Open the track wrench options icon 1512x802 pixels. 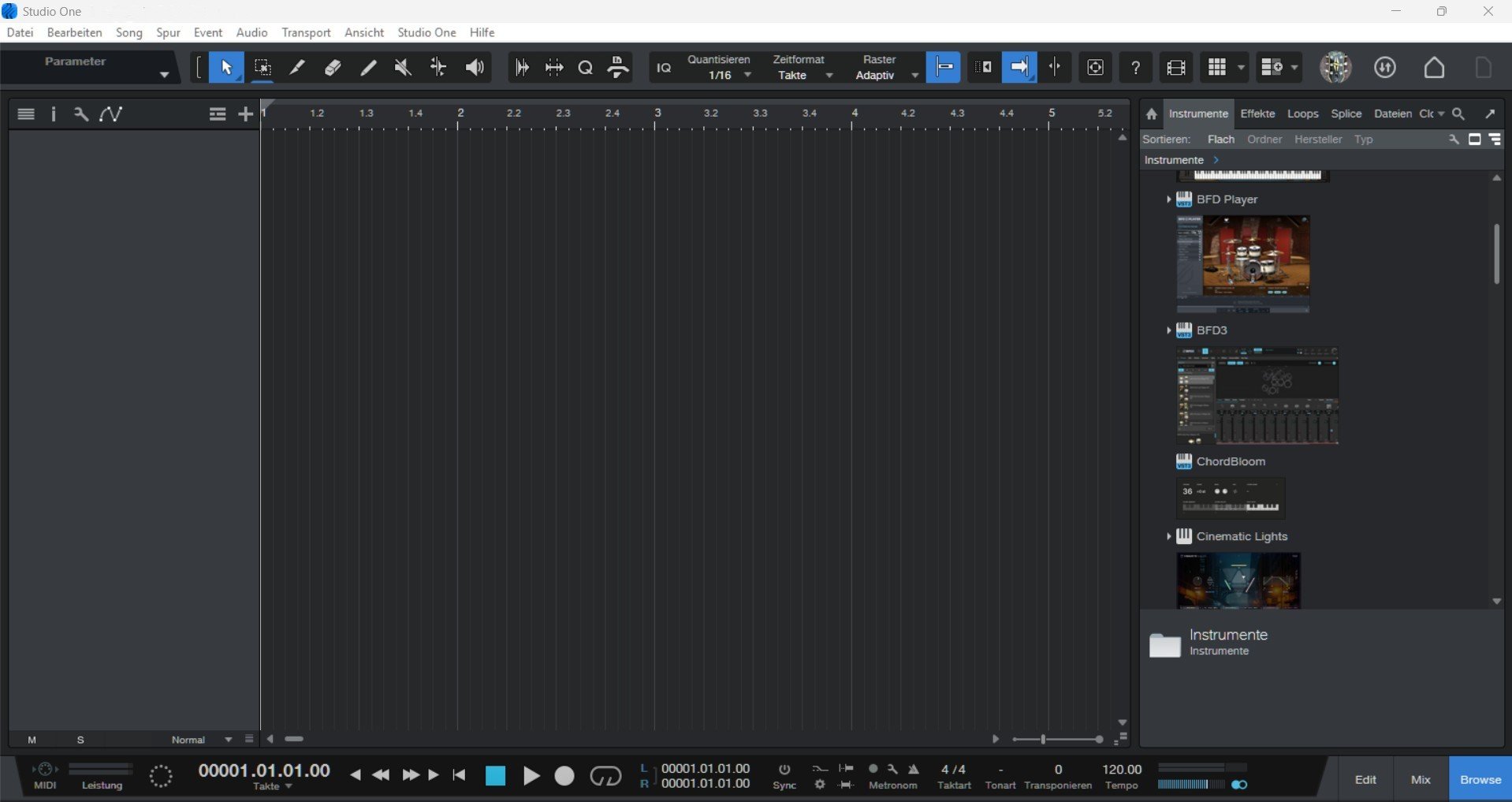[80, 114]
